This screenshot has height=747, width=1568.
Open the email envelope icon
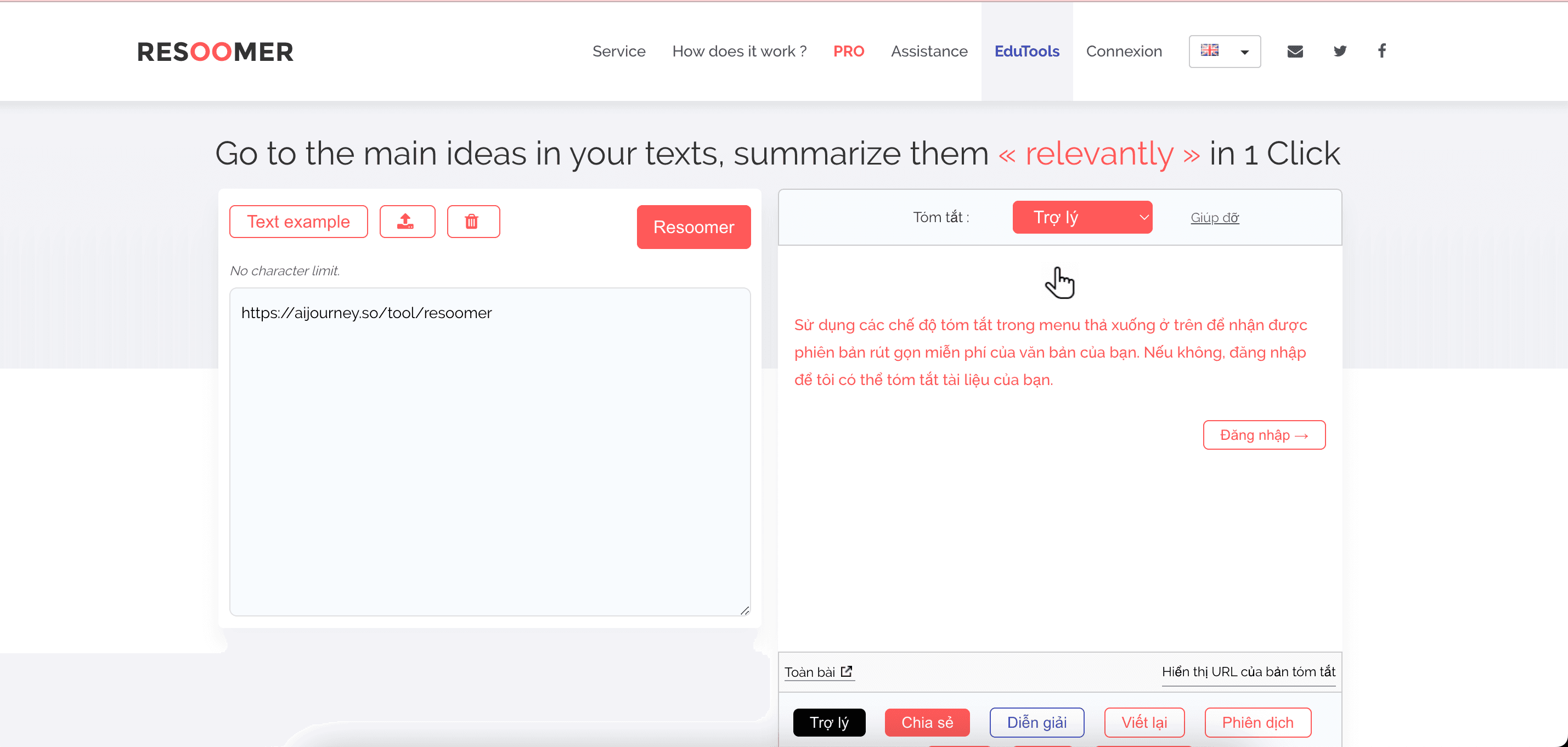tap(1295, 51)
